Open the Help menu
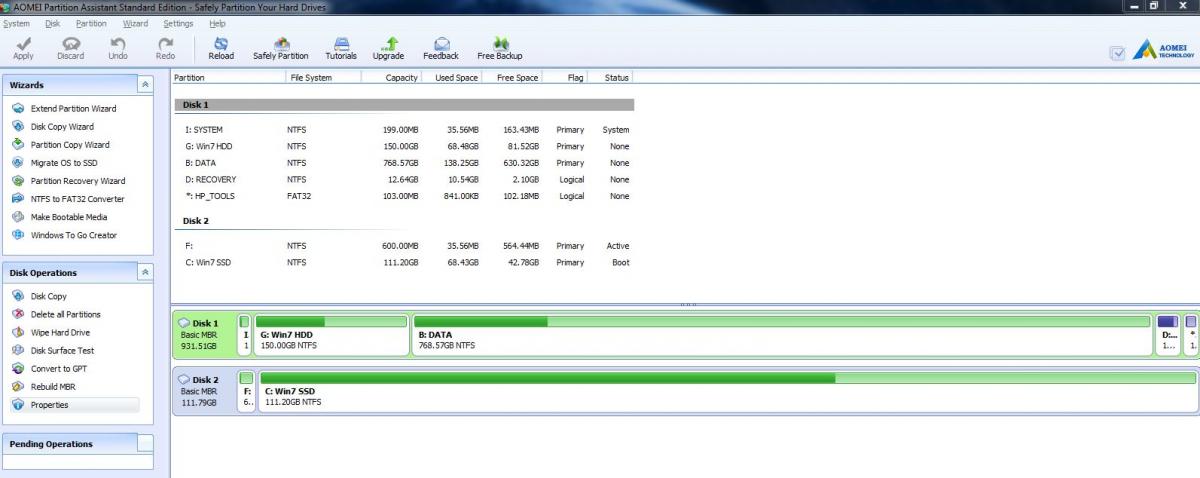Image resolution: width=1200 pixels, height=478 pixels. [217, 22]
